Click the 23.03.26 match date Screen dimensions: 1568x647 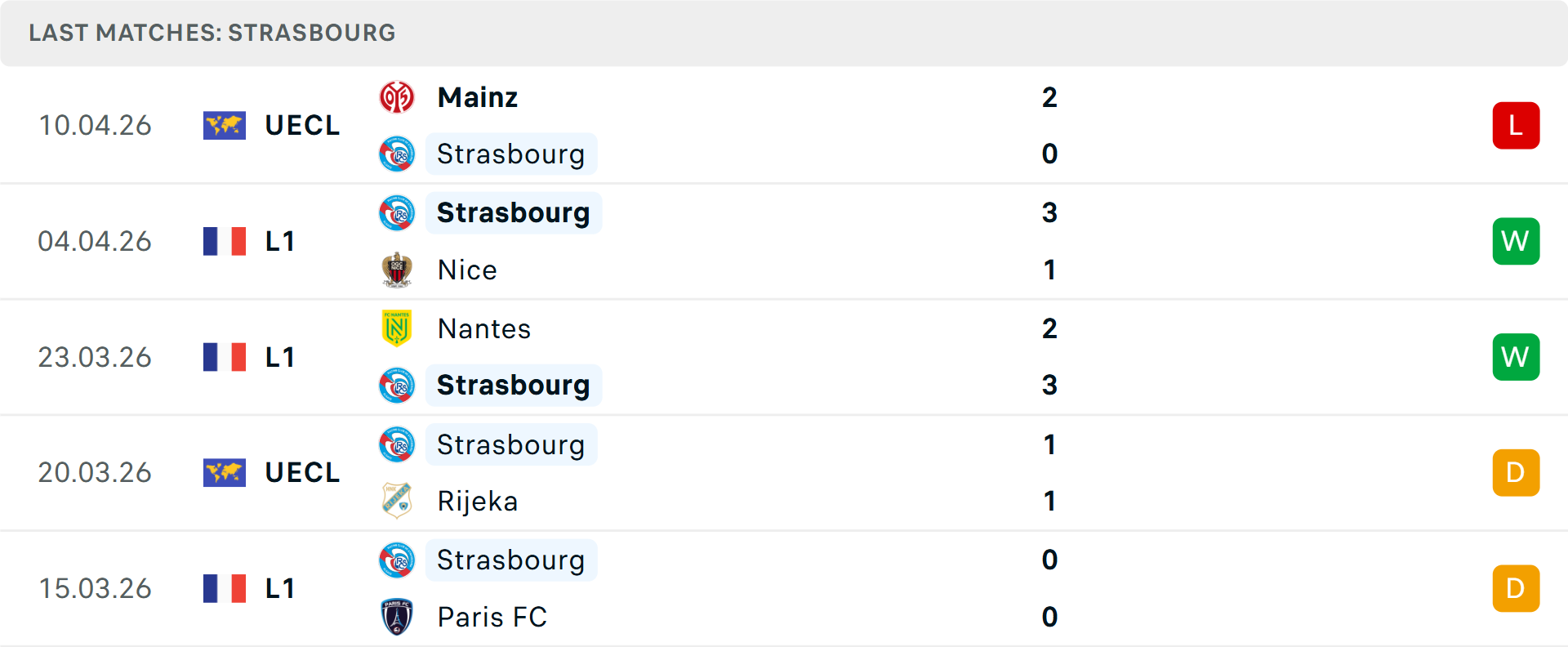(95, 357)
